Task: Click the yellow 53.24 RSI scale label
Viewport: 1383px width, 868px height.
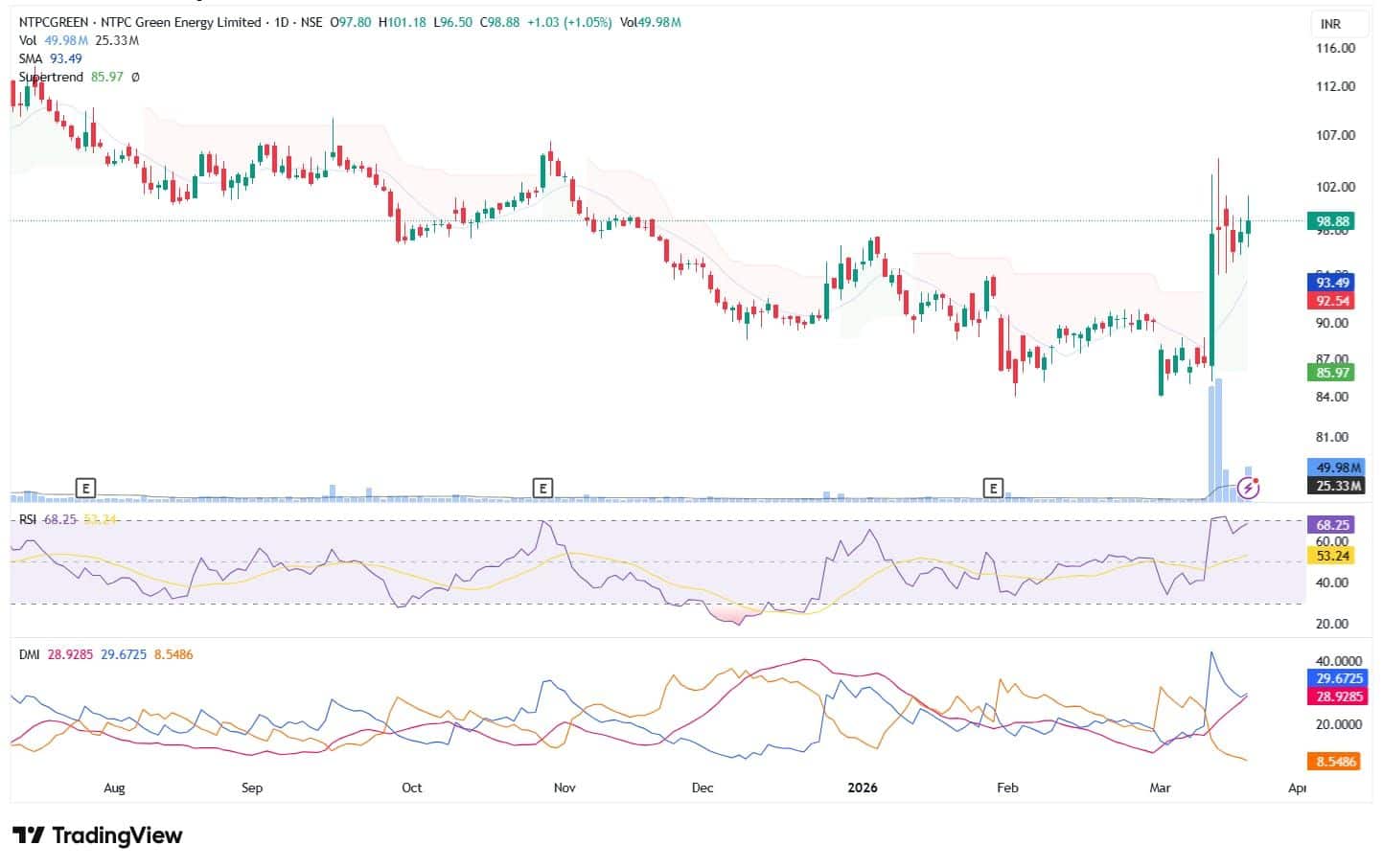Action: [x=1332, y=556]
